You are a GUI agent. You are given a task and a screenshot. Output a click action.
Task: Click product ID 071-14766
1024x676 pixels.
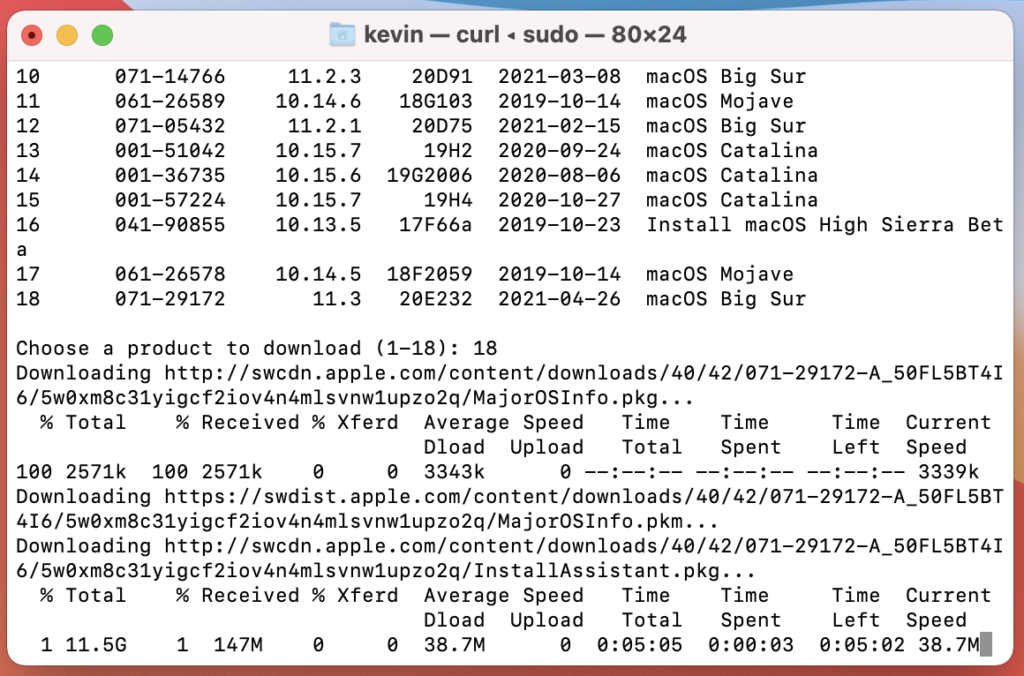coord(170,76)
